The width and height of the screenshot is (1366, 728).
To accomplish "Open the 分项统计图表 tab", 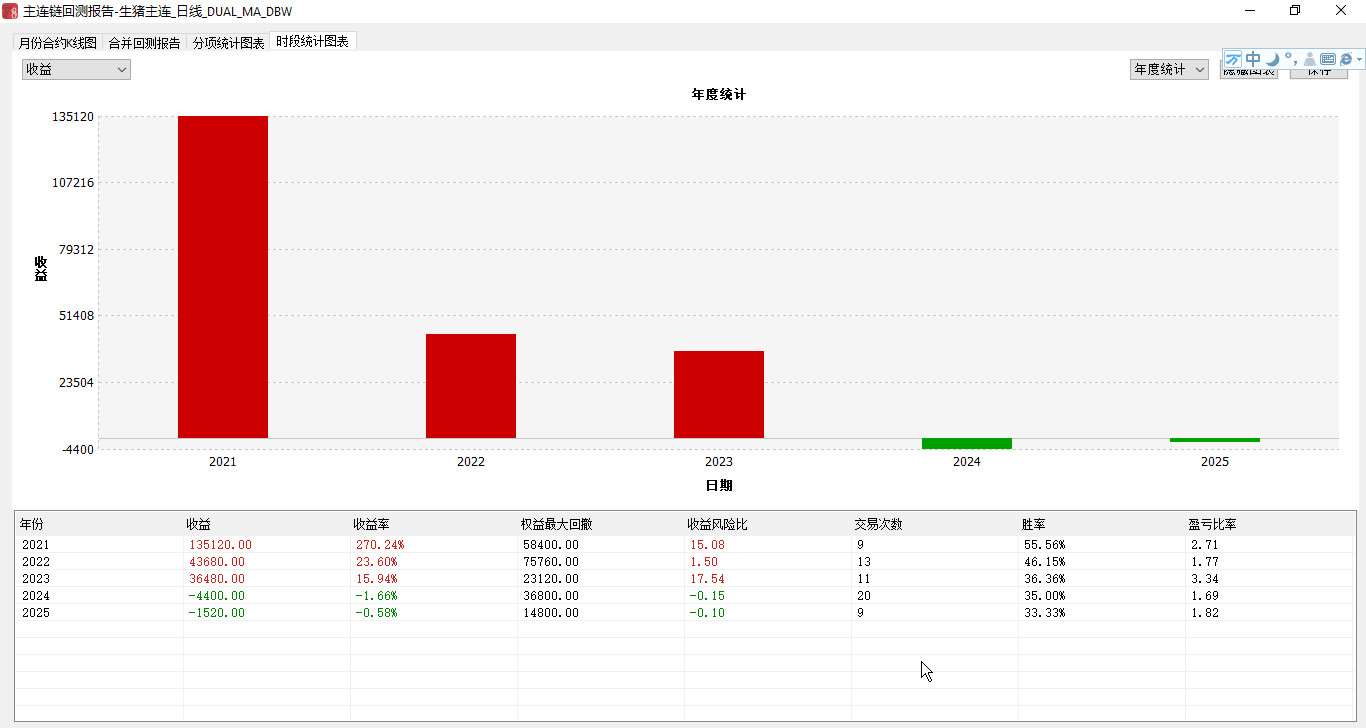I will tap(229, 43).
